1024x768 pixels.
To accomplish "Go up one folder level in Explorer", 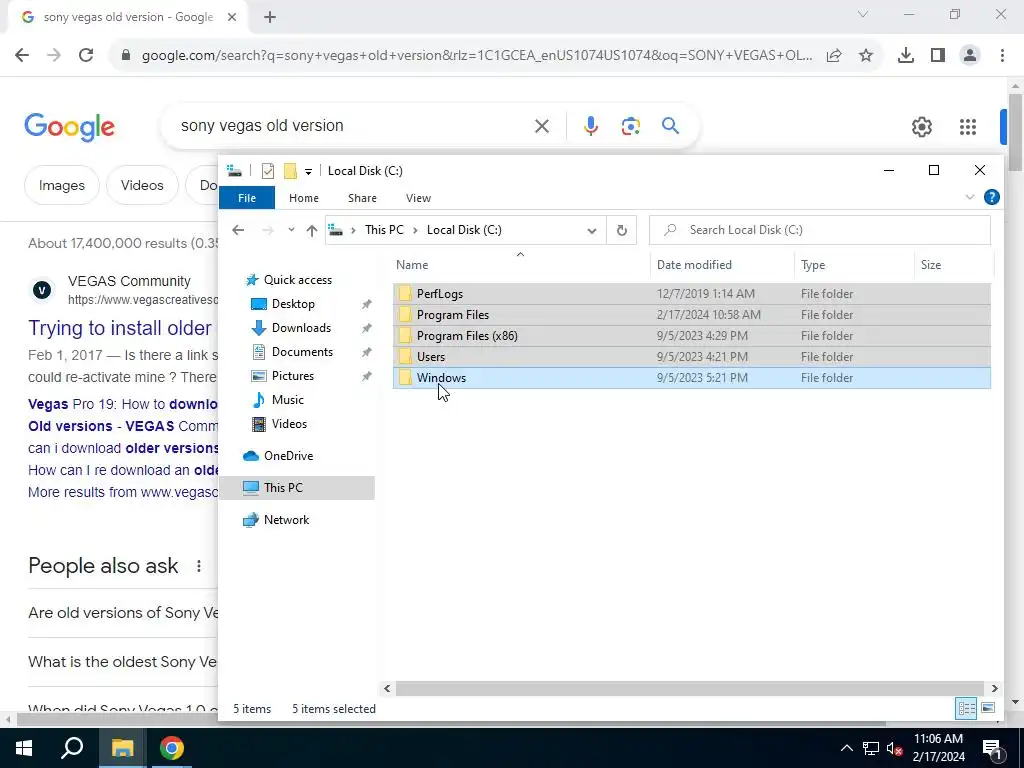I will click(x=312, y=230).
